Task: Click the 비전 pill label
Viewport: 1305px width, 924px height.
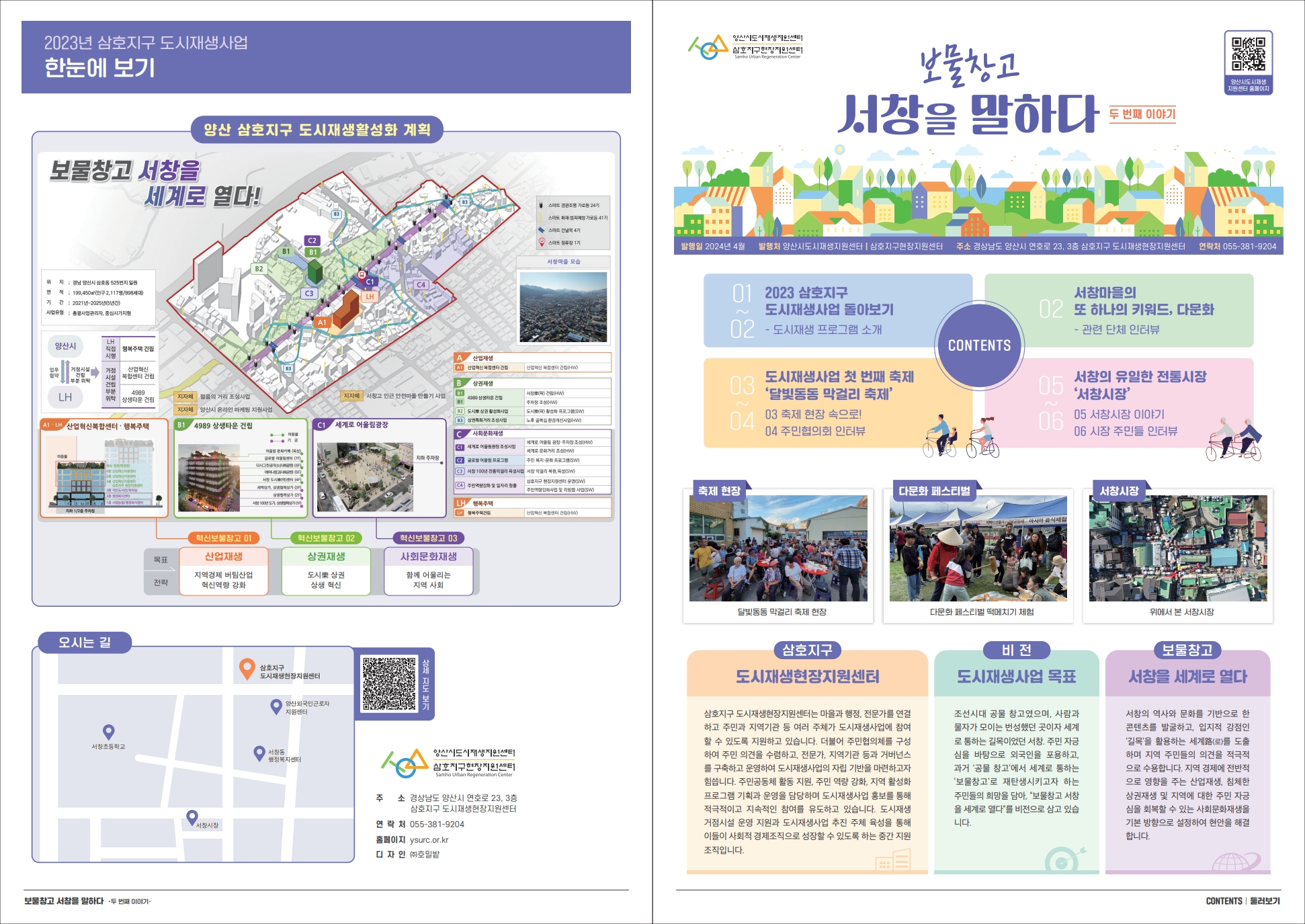Action: (1016, 650)
